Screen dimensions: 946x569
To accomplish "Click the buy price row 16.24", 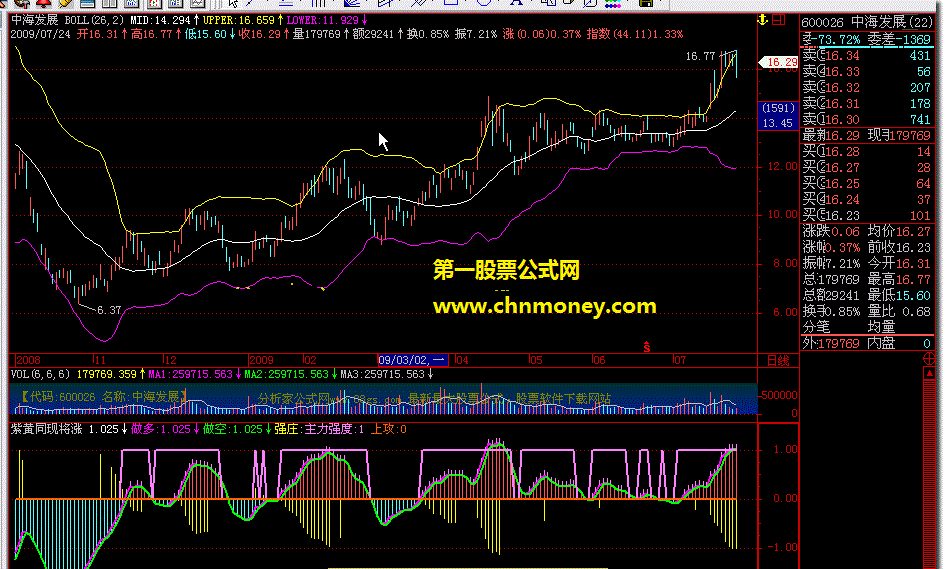I will pos(867,200).
